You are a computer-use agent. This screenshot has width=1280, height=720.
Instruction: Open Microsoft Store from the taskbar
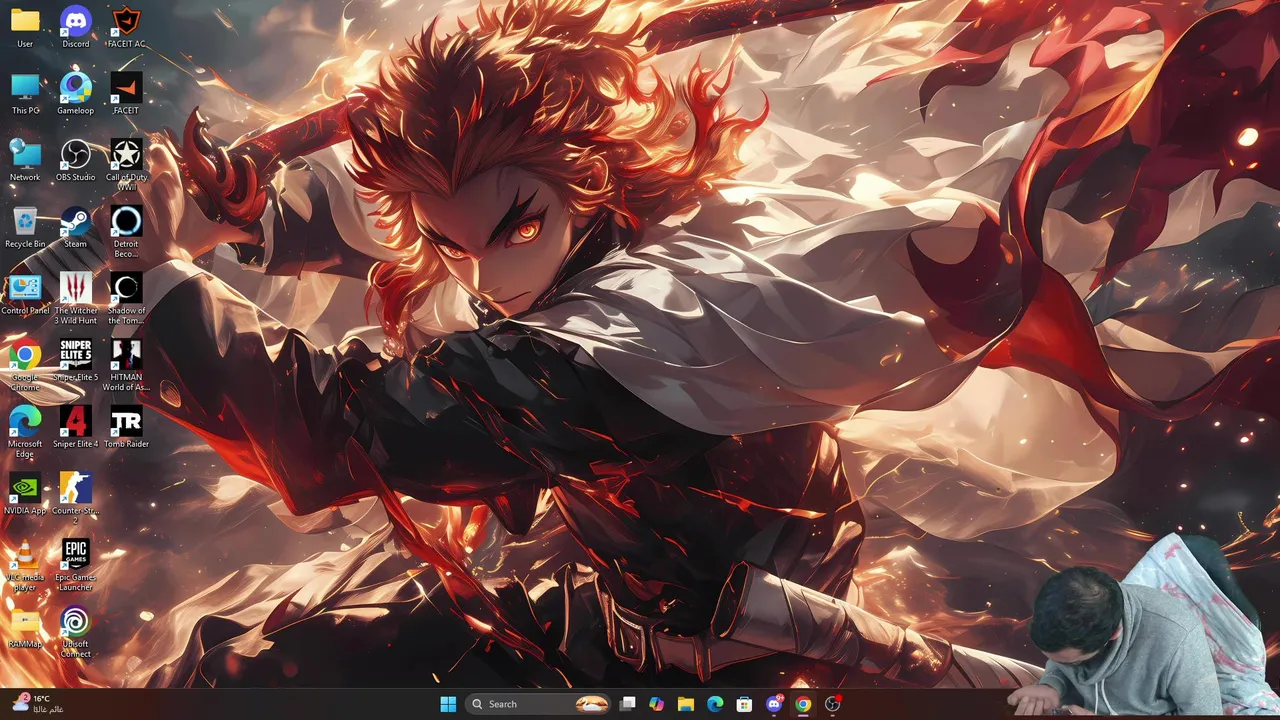tap(744, 704)
